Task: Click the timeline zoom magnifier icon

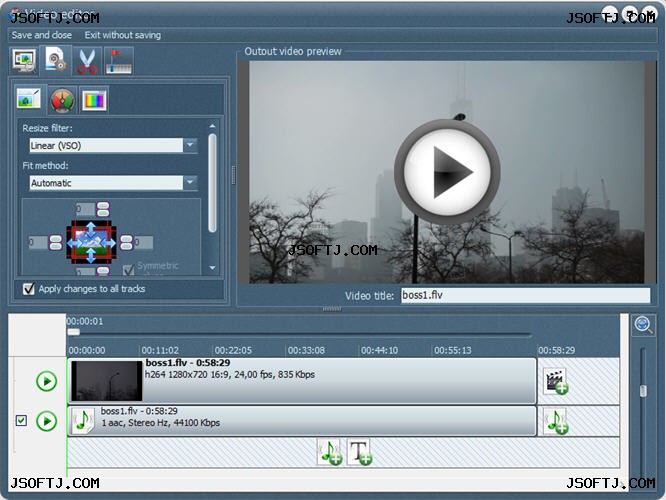Action: click(643, 325)
